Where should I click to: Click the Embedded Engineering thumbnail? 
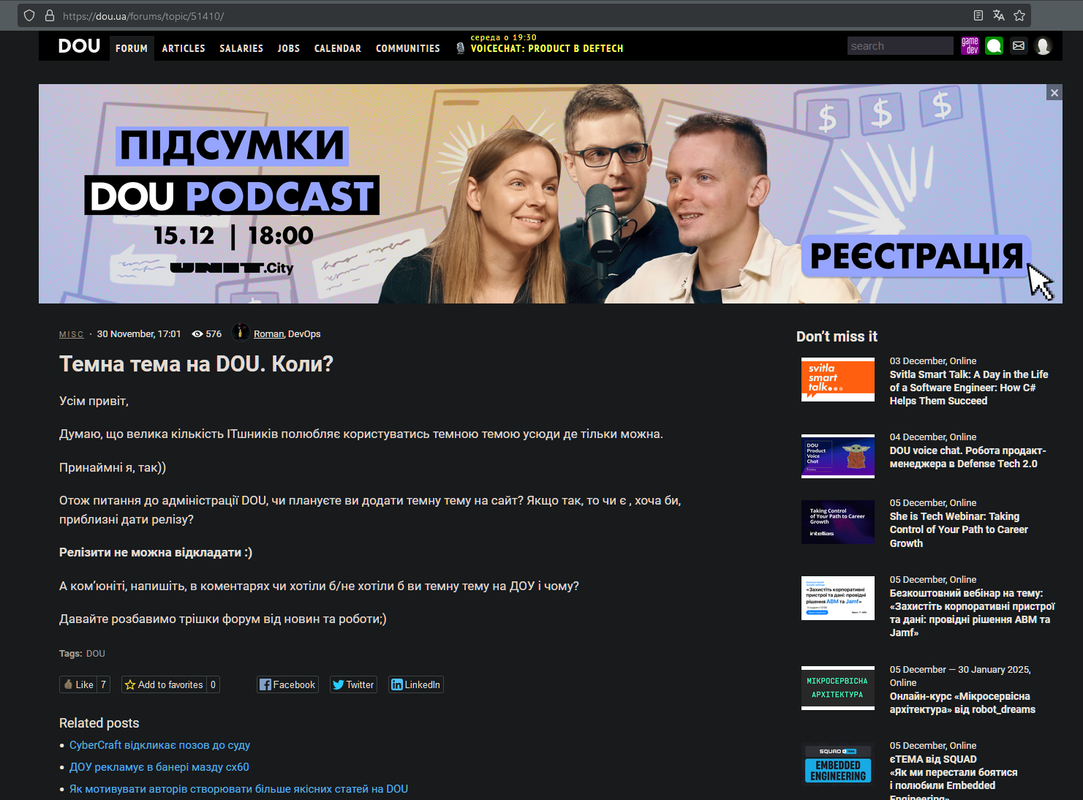tap(838, 765)
